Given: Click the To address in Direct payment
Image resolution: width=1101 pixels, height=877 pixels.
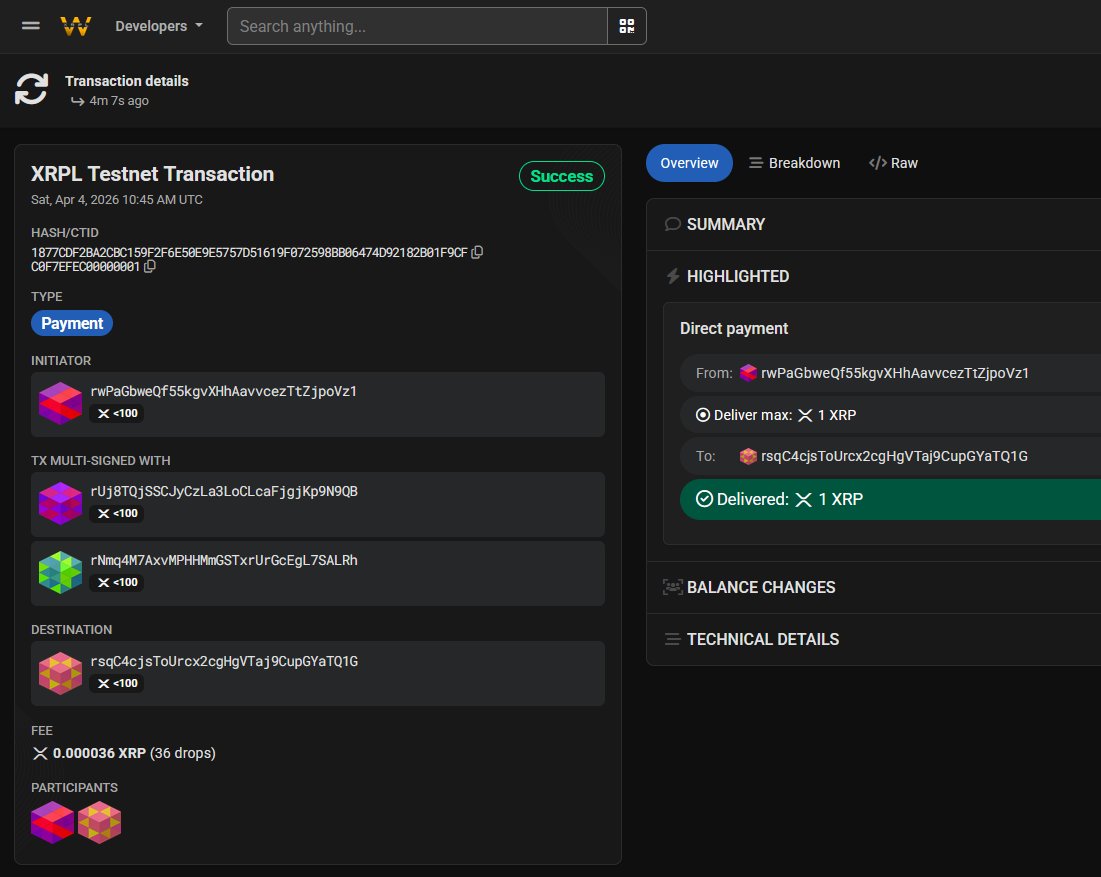Looking at the screenshot, I should coord(894,456).
